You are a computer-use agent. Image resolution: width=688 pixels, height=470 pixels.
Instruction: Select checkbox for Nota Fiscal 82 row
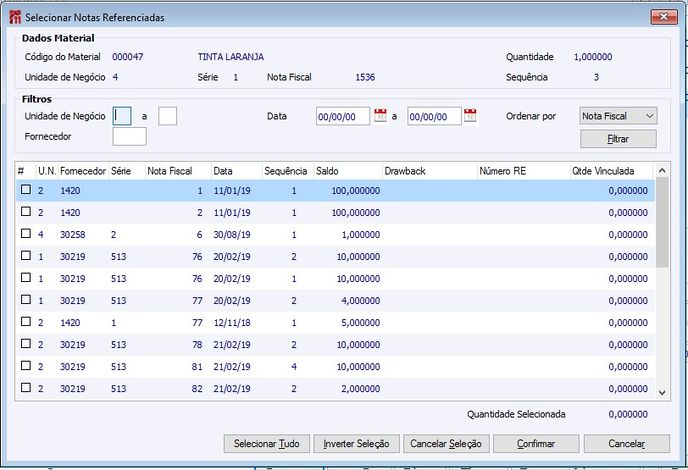(26, 388)
